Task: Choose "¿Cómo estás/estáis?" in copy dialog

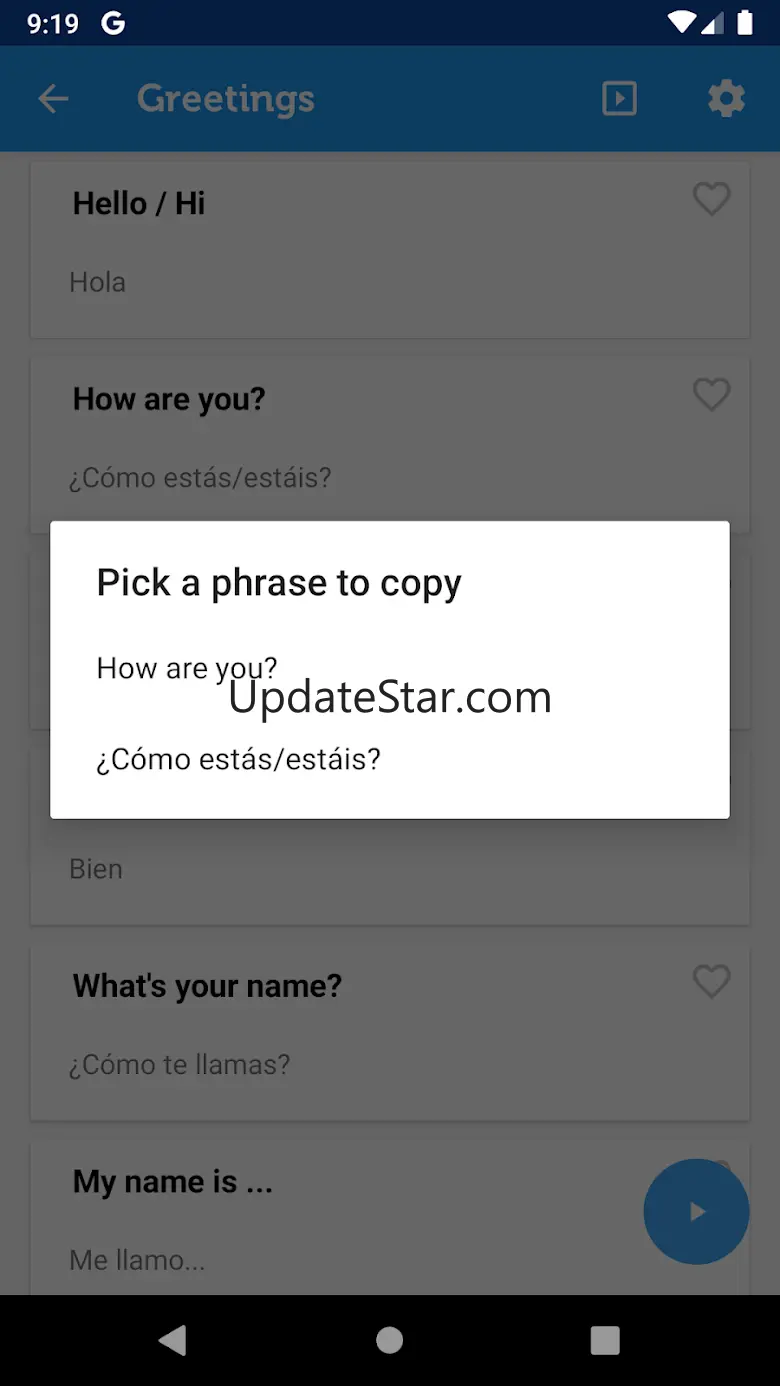Action: (239, 759)
